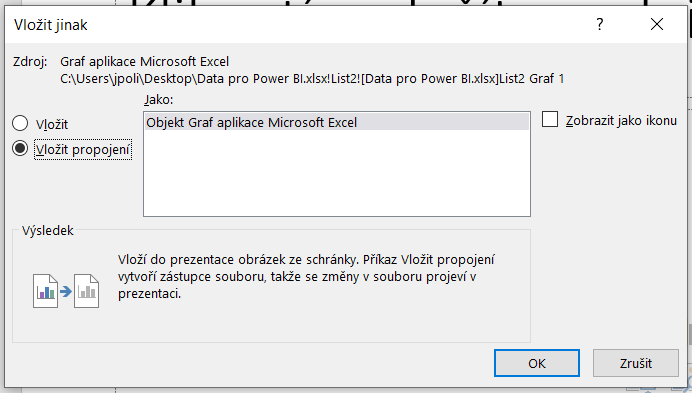The height and width of the screenshot is (393, 692).
Task: Choose the Vložit propojení radio option
Action: tap(20, 148)
